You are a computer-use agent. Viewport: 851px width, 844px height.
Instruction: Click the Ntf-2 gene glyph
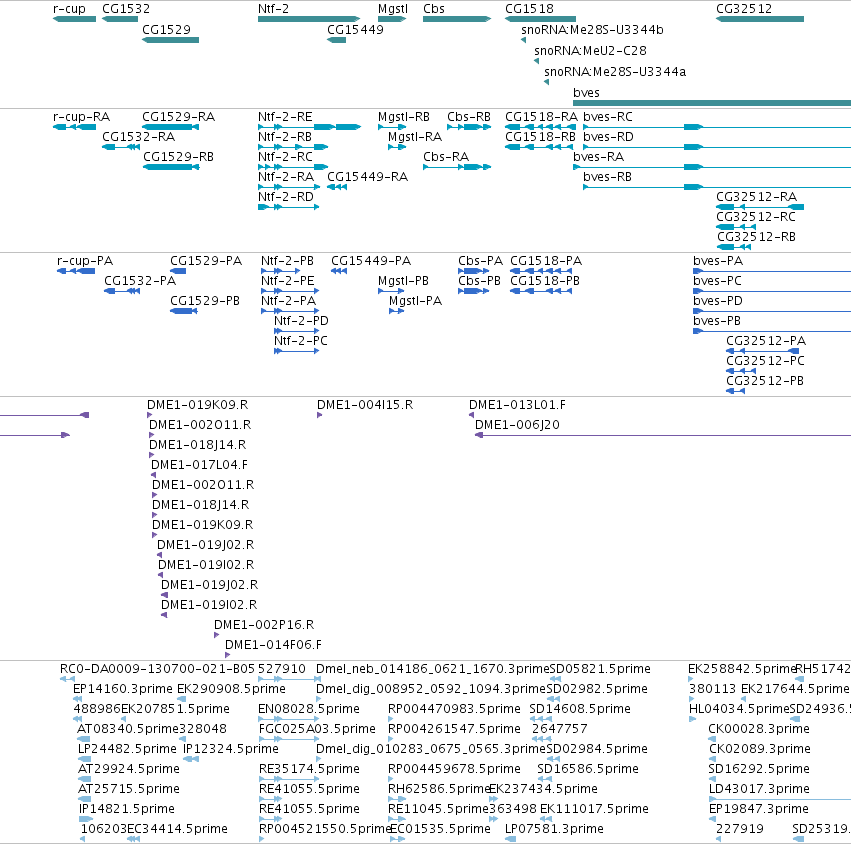click(309, 19)
